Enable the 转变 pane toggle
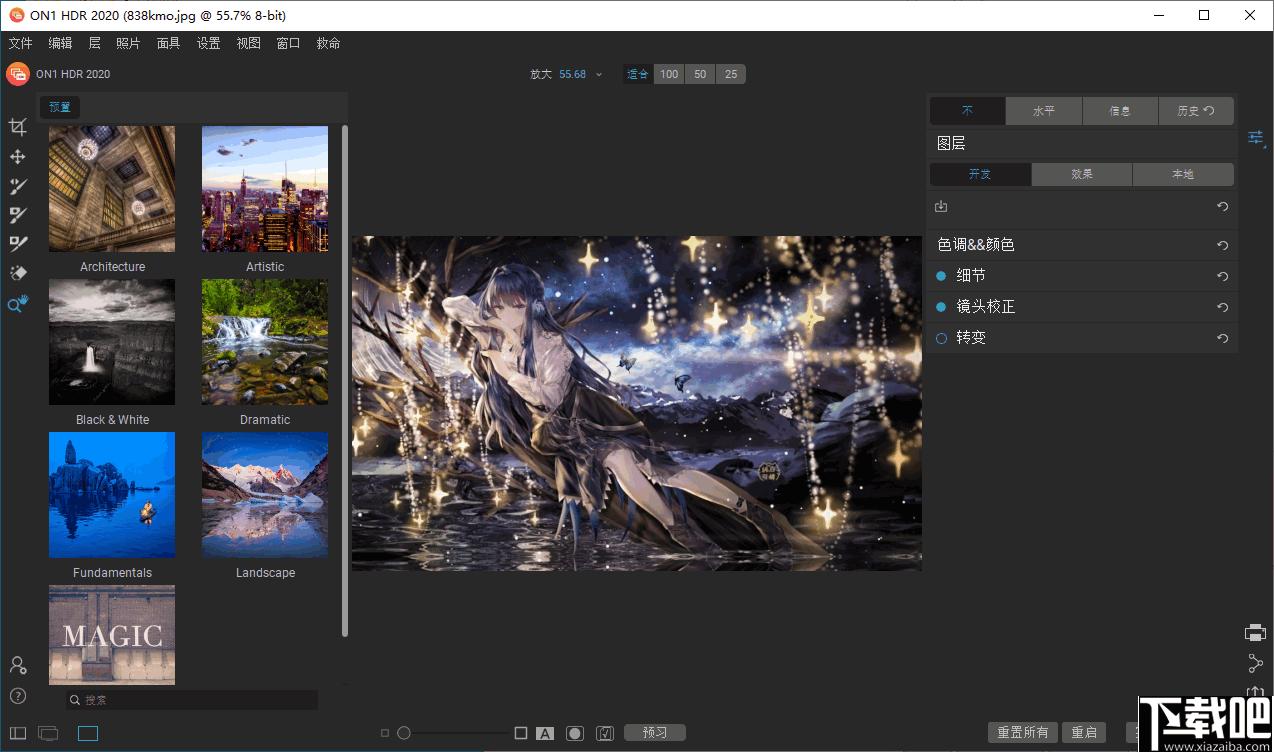Image resolution: width=1274 pixels, height=752 pixels. click(x=941, y=338)
